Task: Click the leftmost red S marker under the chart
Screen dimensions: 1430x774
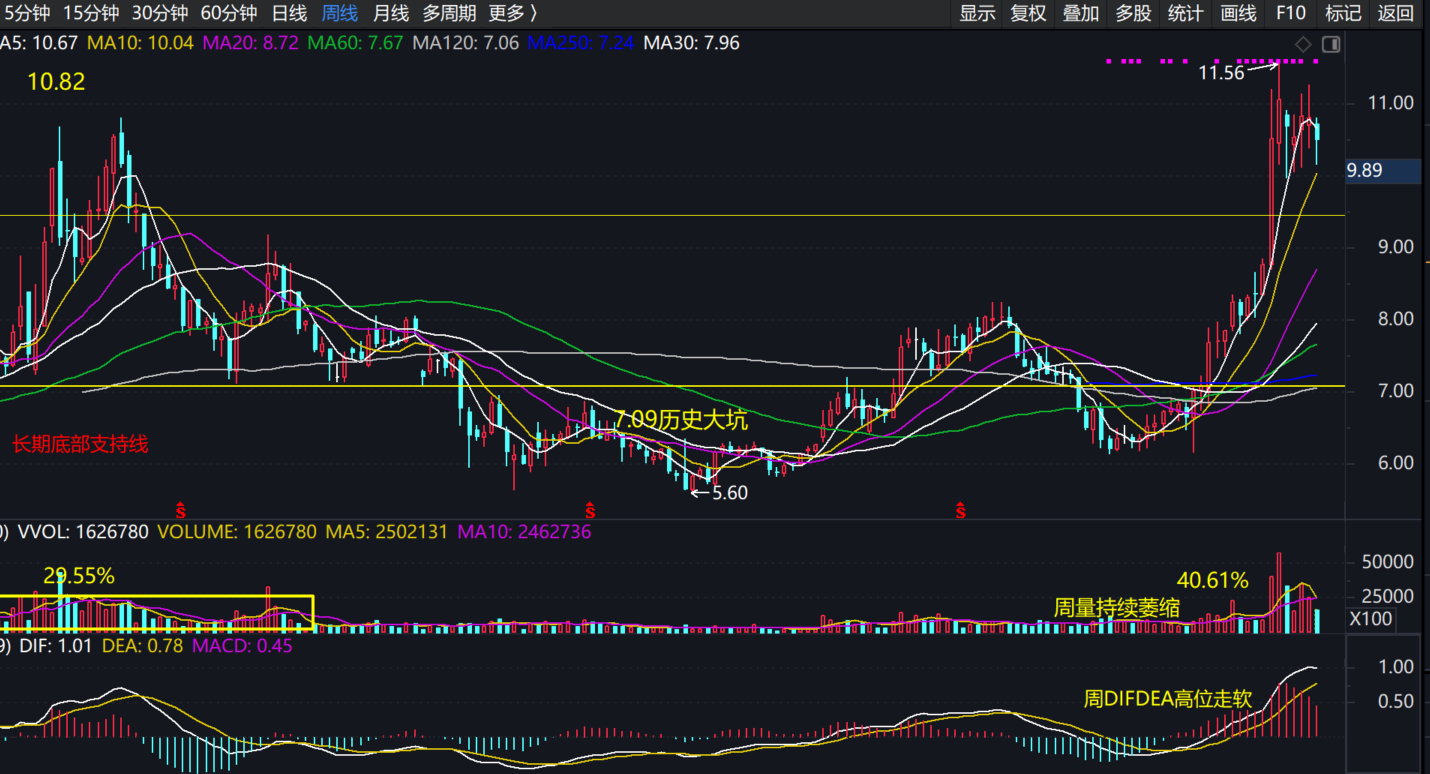Action: (181, 510)
